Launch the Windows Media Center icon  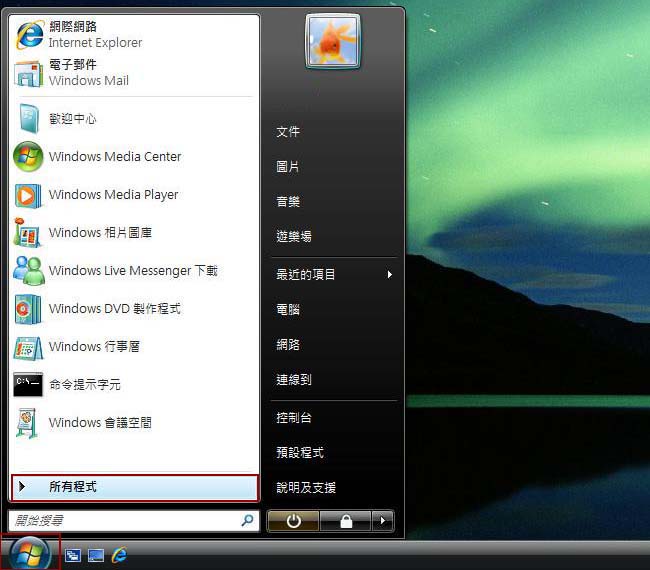(x=28, y=157)
